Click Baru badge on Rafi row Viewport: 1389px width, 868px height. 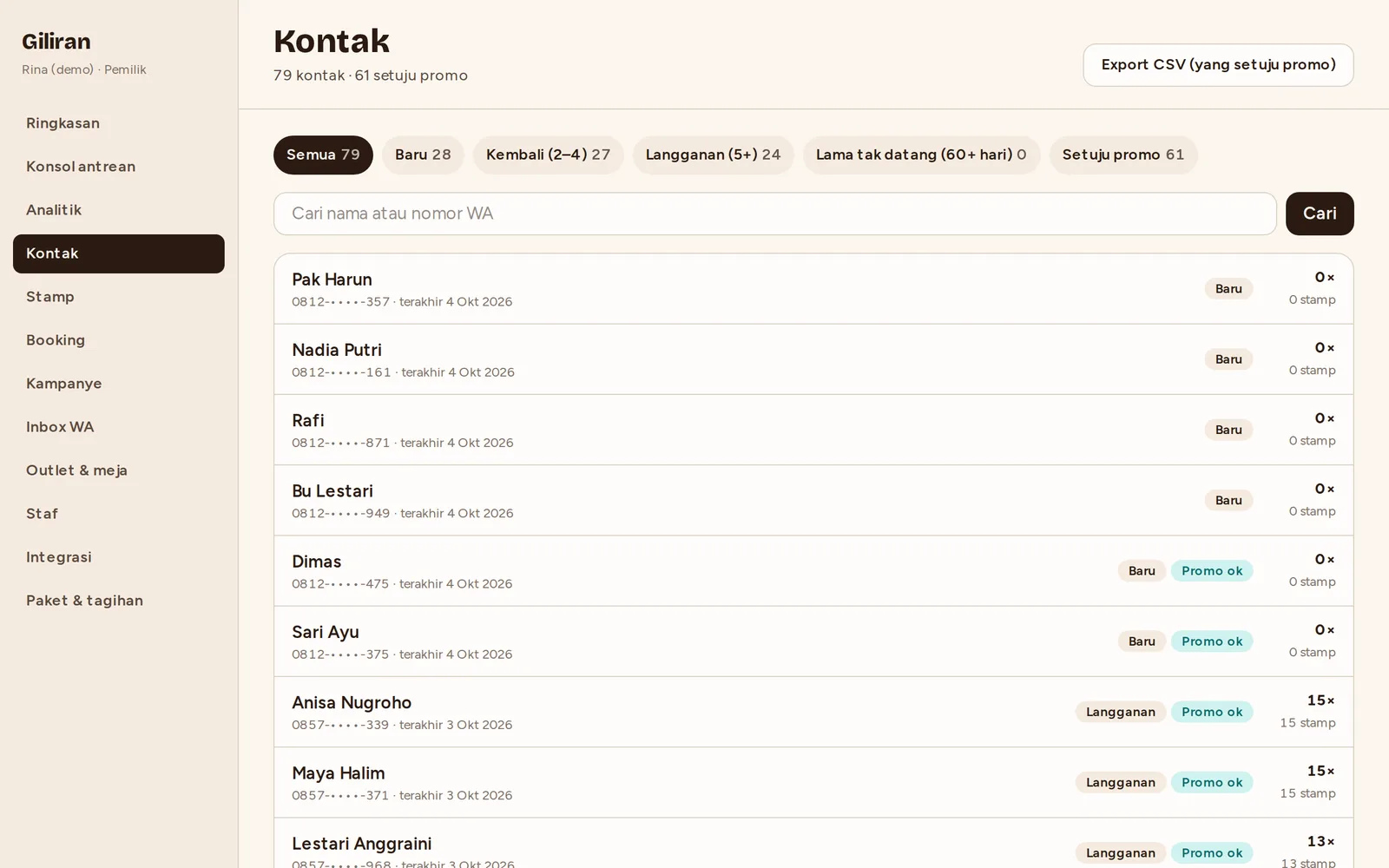(x=1228, y=430)
